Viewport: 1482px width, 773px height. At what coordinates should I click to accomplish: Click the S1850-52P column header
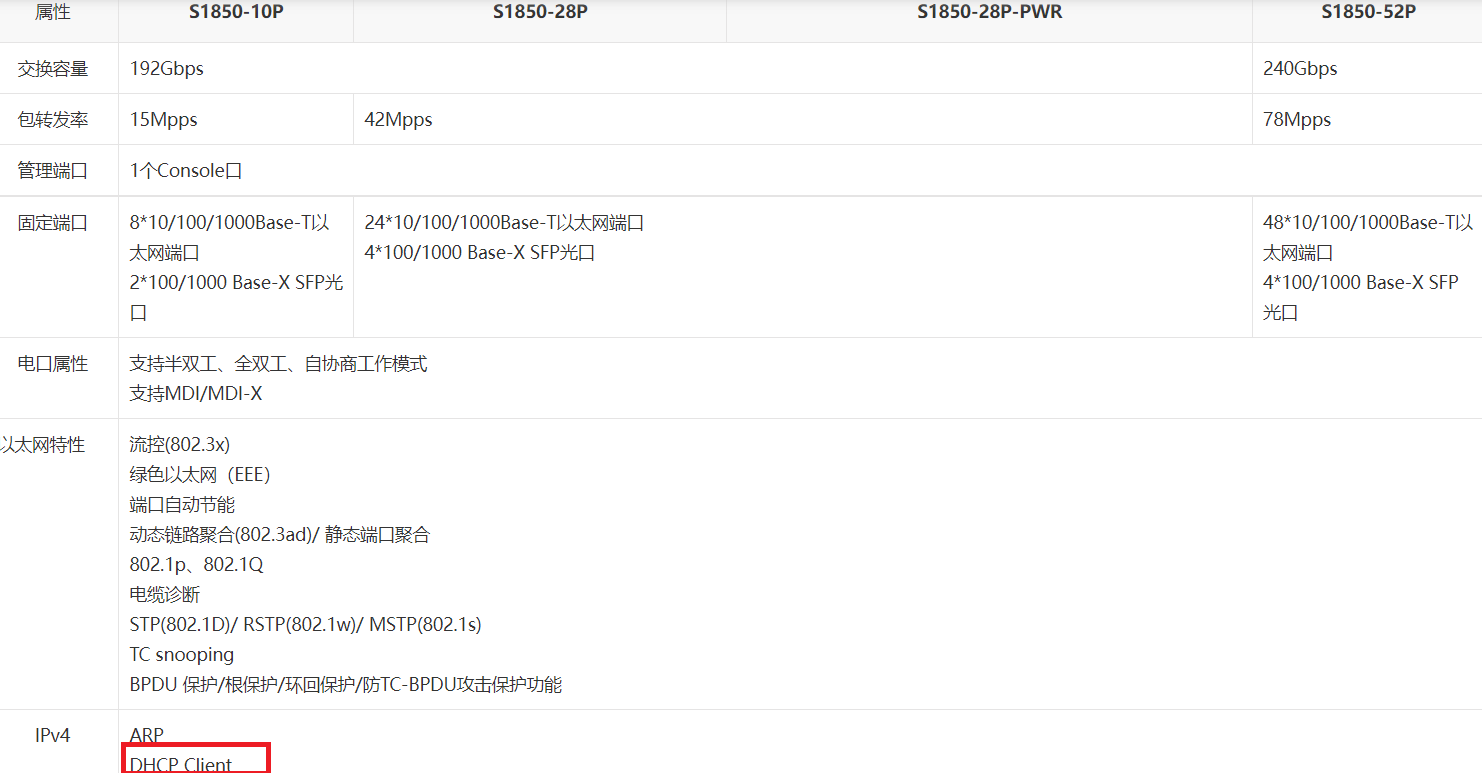click(1368, 13)
